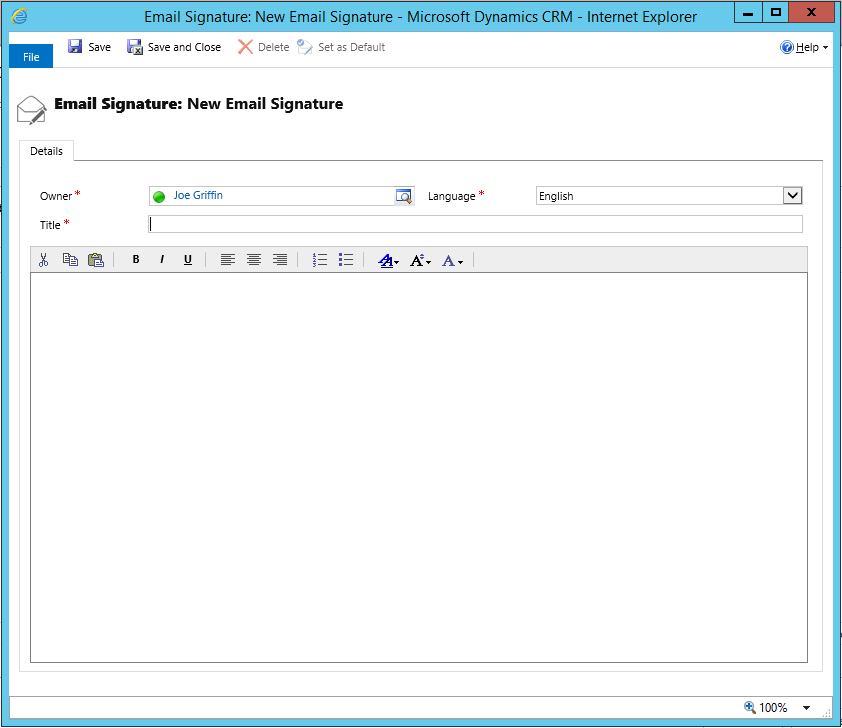This screenshot has width=842, height=728.
Task: Minimize the Internet Explorer window
Action: pyautogui.click(x=748, y=12)
